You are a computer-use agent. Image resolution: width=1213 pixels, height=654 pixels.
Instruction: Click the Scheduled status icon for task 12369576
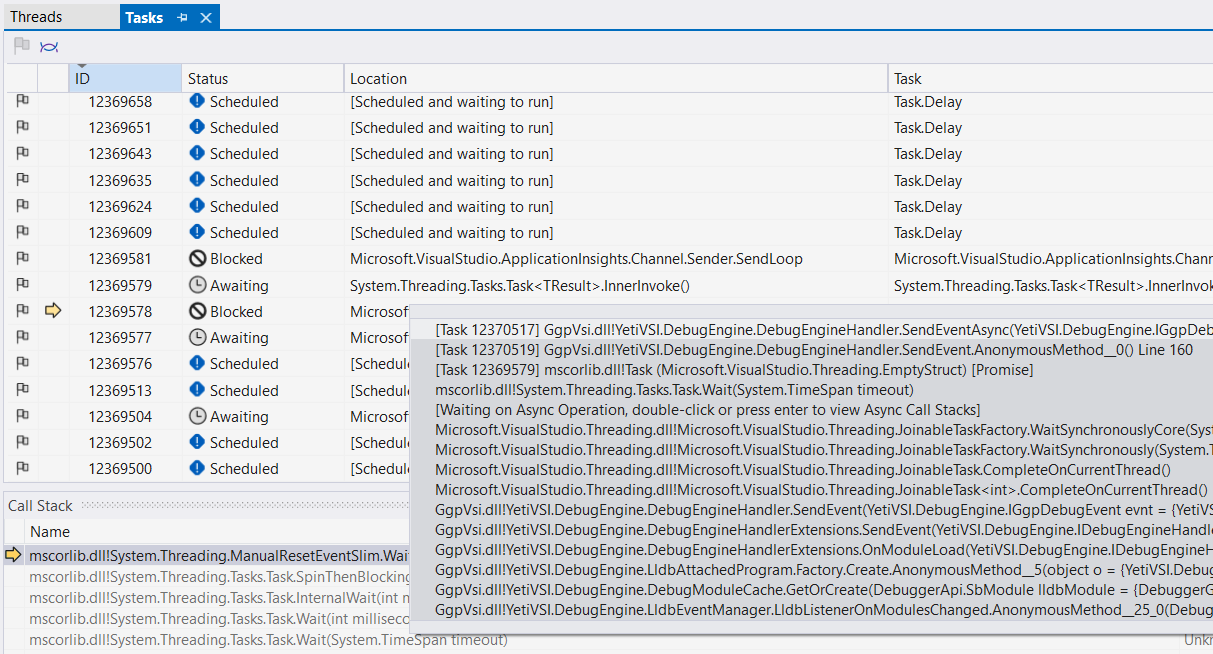197,363
